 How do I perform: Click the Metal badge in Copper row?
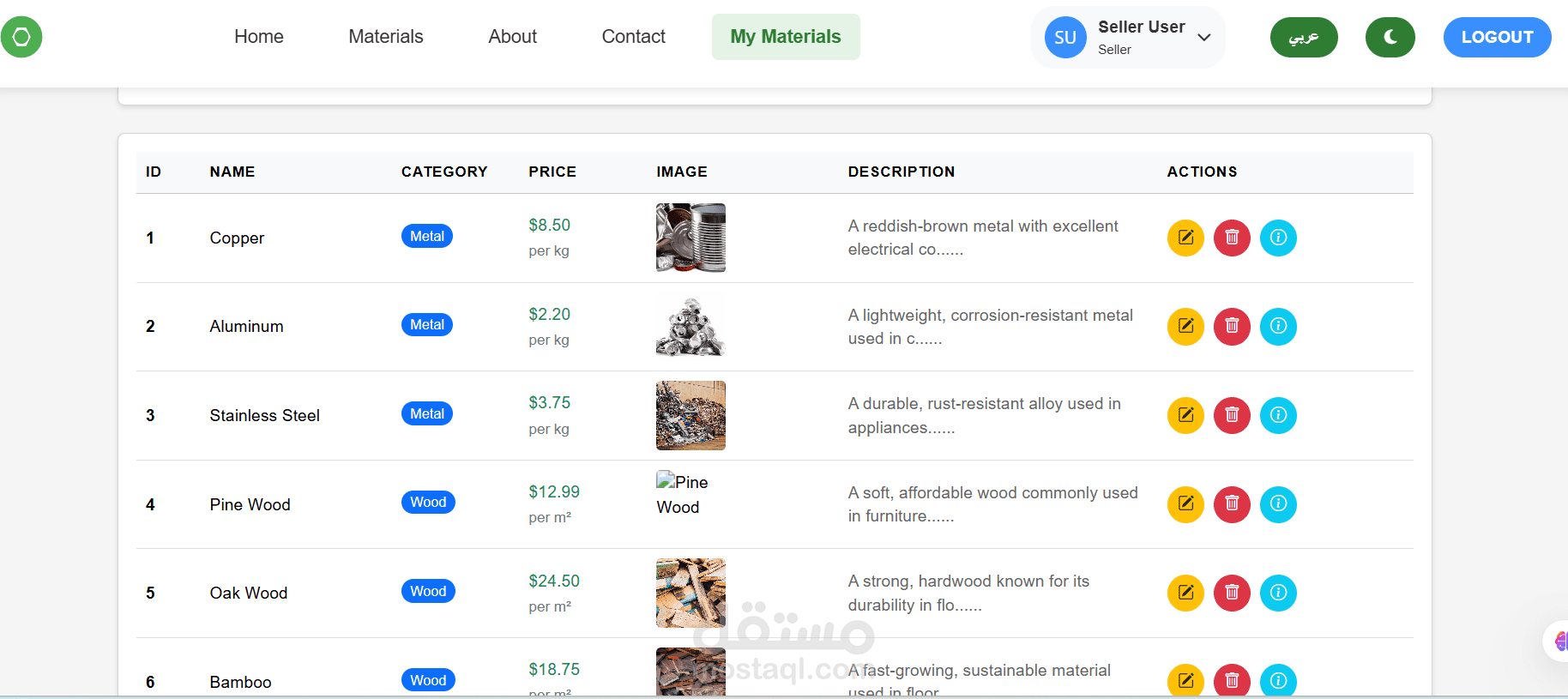(427, 236)
